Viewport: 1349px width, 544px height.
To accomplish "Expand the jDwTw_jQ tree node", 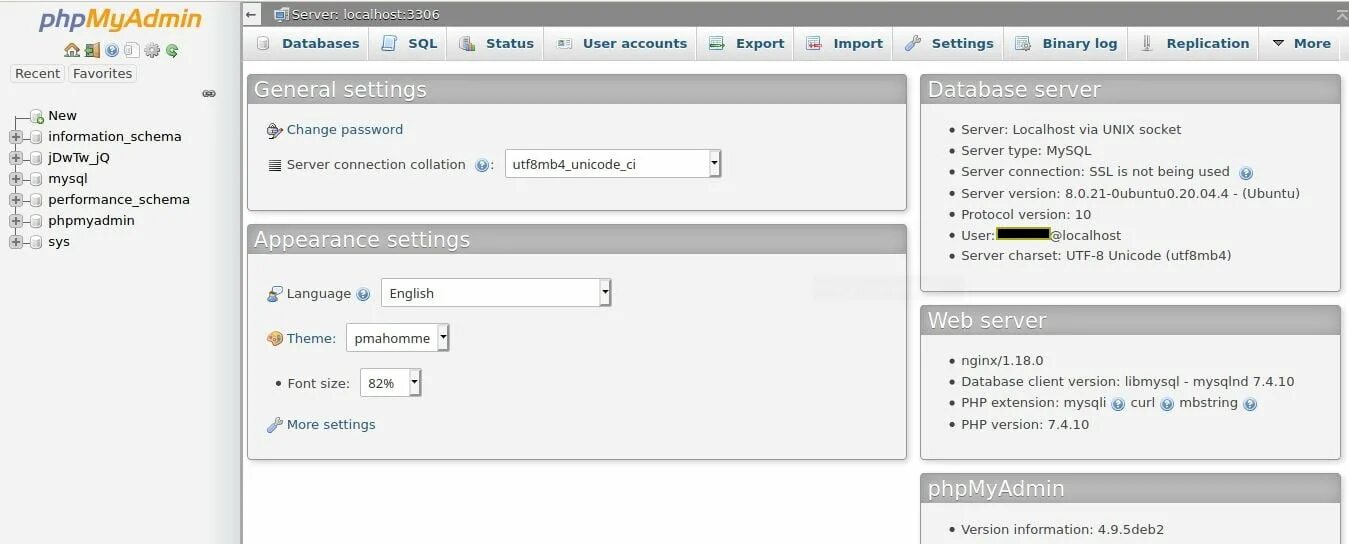I will [16, 158].
